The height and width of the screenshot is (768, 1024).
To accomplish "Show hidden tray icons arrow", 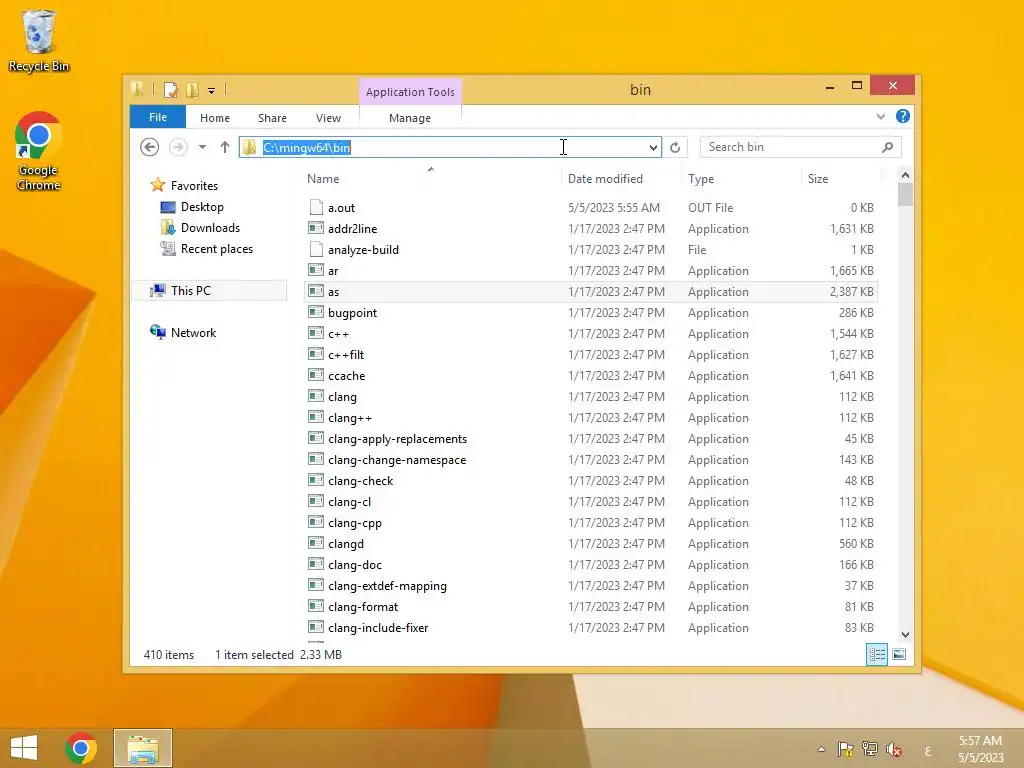I will (822, 749).
